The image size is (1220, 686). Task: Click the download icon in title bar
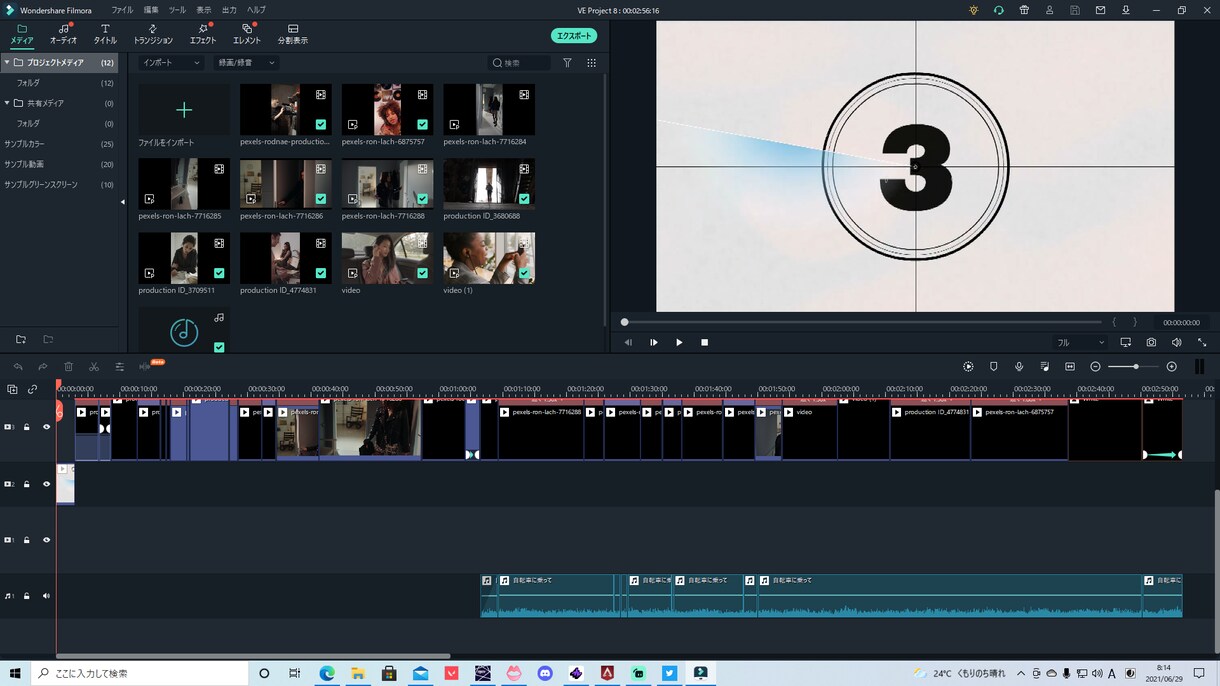1126,10
